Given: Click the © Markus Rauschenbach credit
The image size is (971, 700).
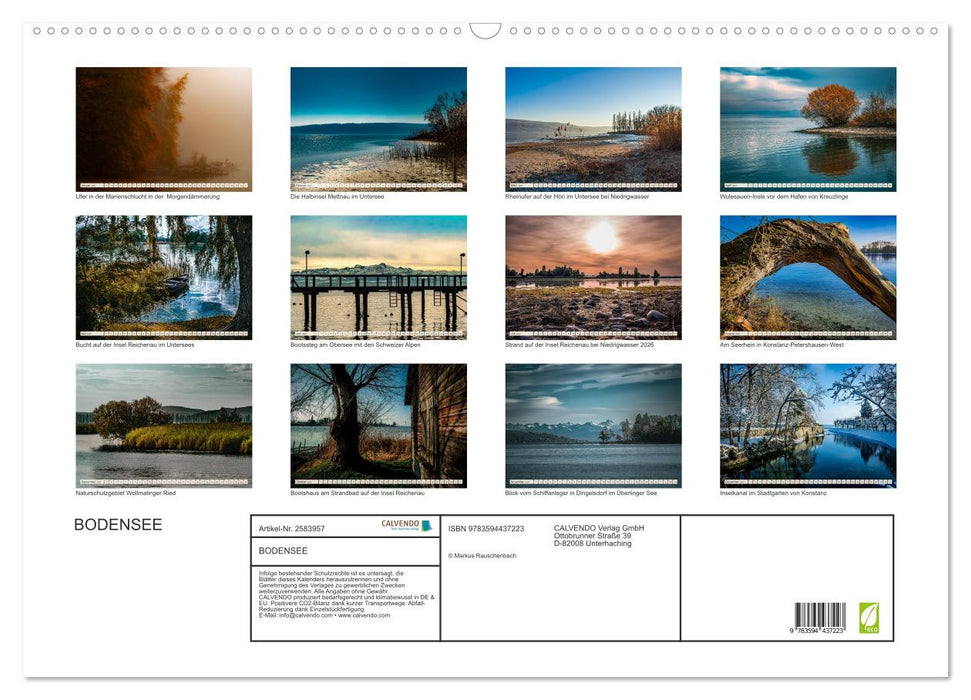Looking at the screenshot, I should click(x=482, y=556).
